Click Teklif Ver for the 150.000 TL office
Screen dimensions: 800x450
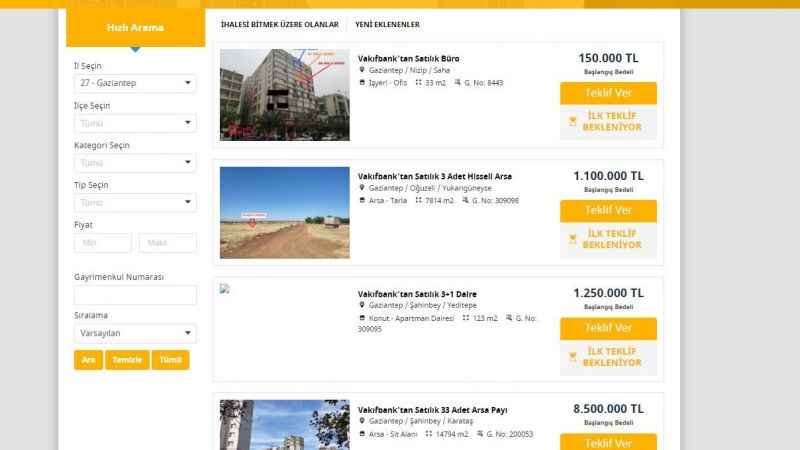click(x=608, y=93)
